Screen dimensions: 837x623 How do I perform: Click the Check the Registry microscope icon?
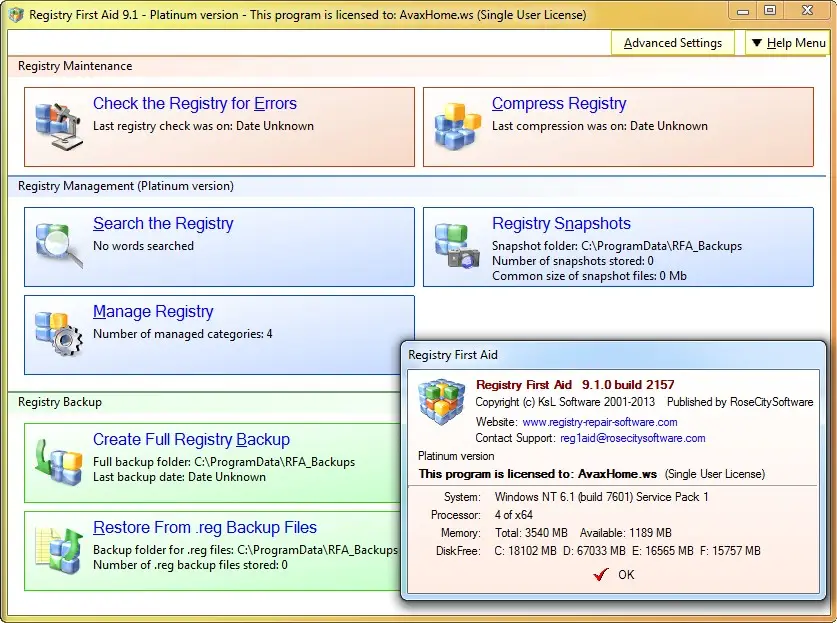click(59, 127)
